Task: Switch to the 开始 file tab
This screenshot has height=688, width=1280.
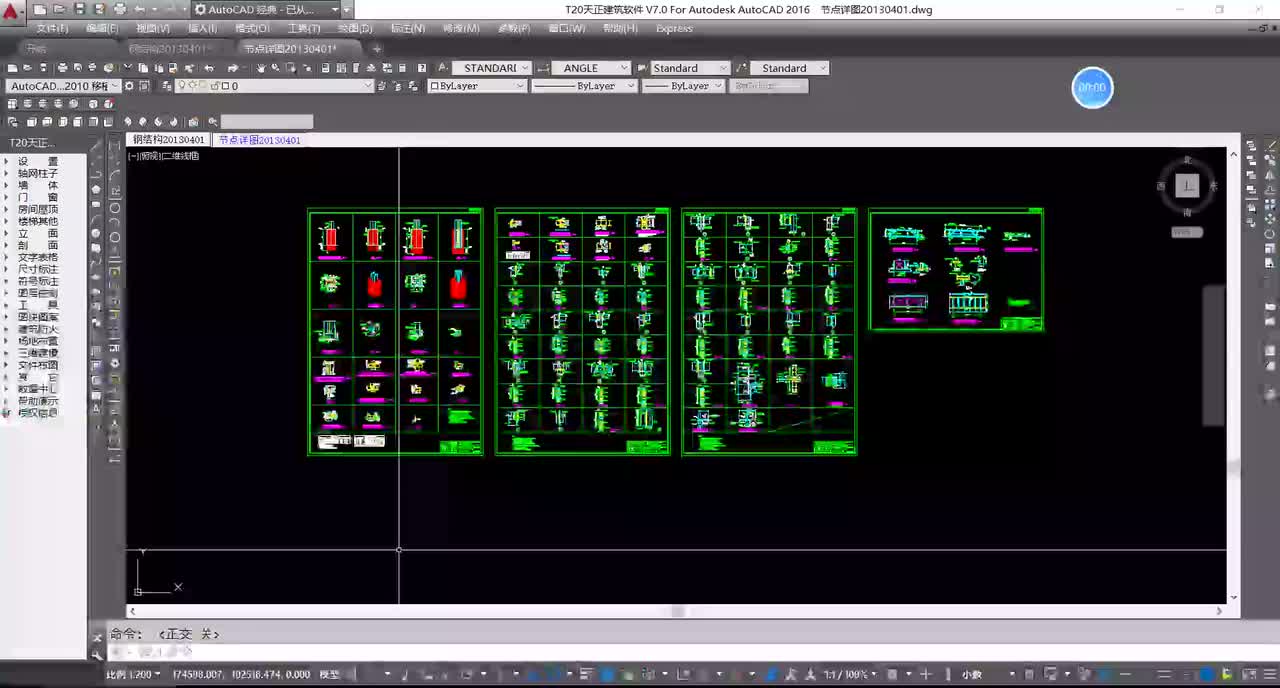Action: (37, 48)
